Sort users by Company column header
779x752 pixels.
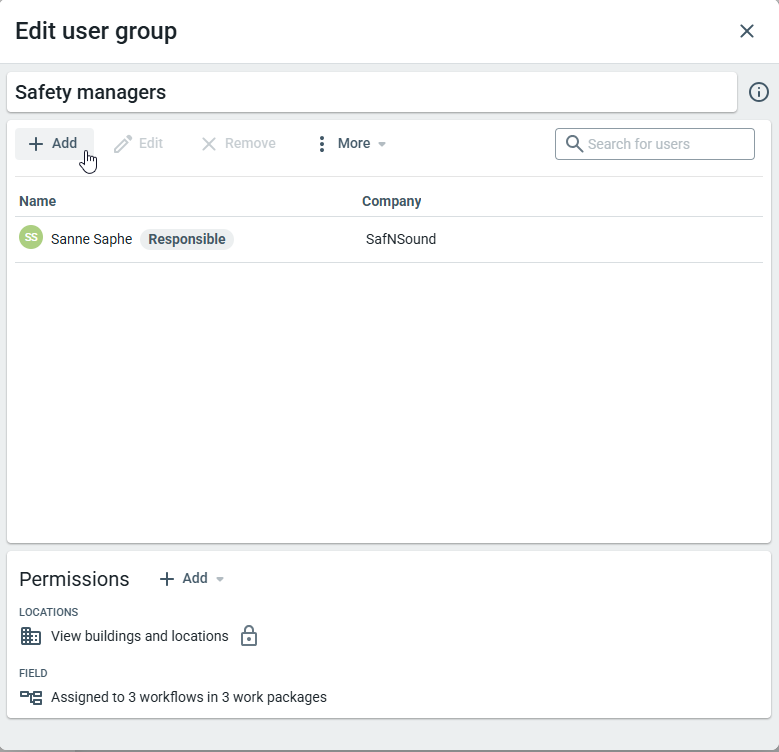[391, 201]
